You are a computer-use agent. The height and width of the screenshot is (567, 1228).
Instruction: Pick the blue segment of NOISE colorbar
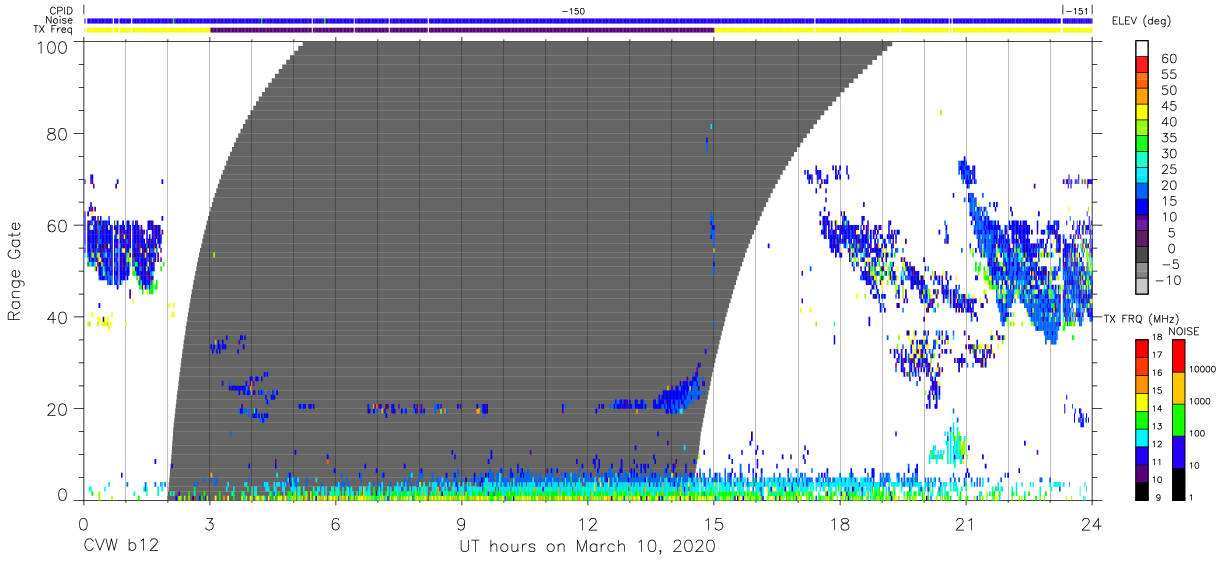coord(1177,451)
